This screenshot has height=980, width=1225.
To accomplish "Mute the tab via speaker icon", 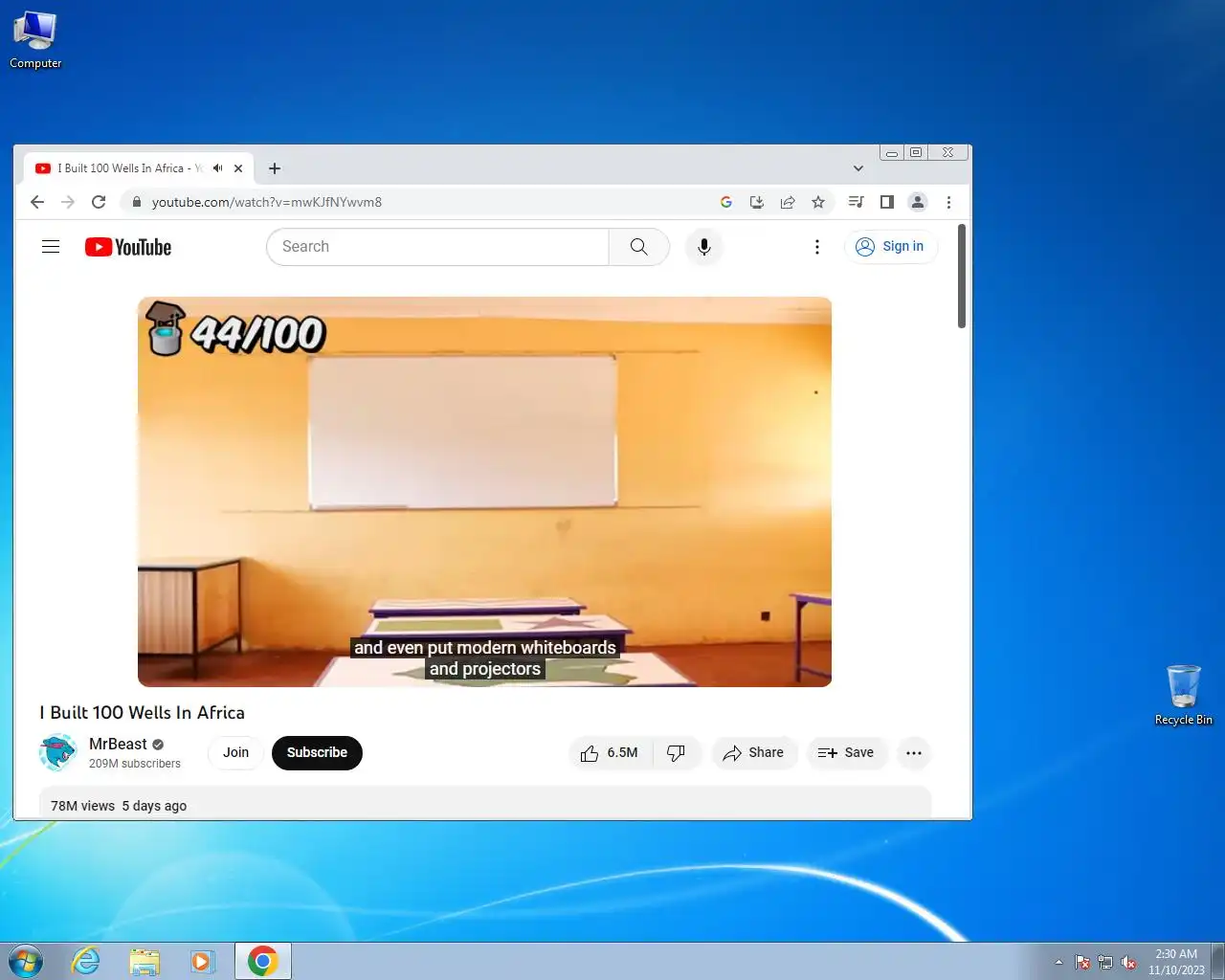I will pyautogui.click(x=218, y=168).
